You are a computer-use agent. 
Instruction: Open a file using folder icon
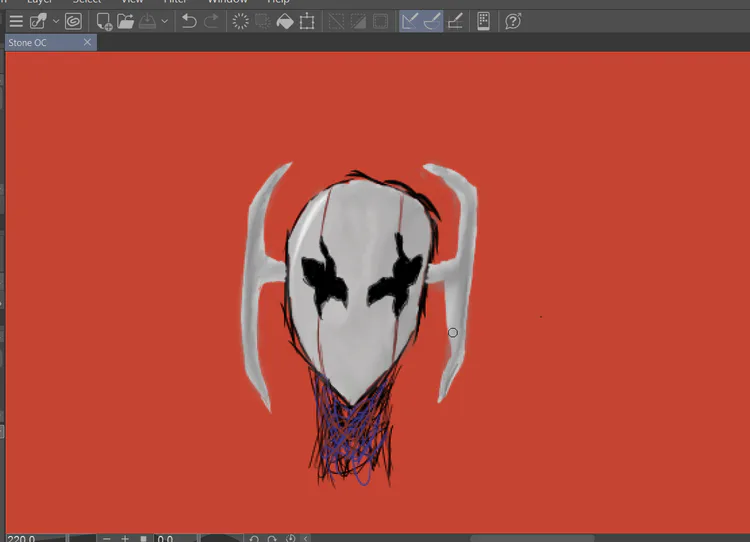click(125, 21)
